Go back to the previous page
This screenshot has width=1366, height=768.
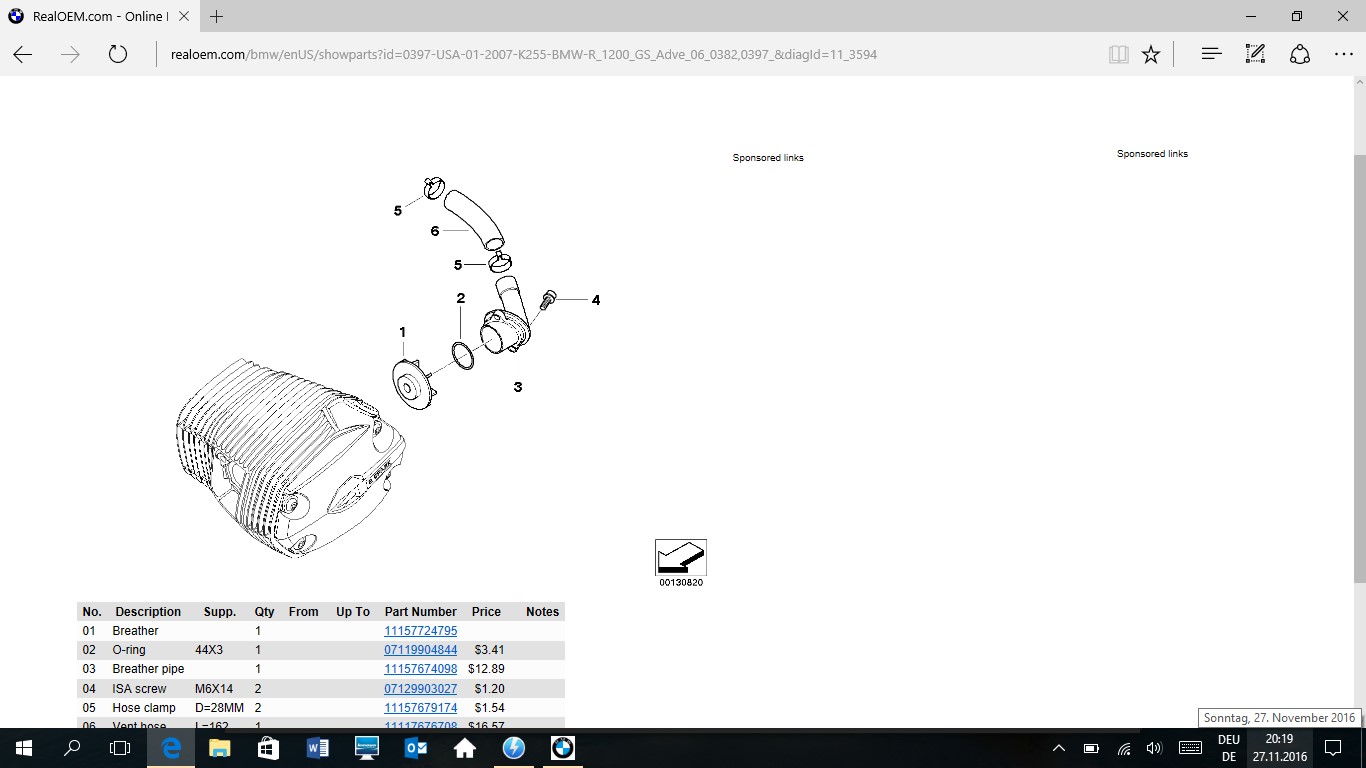coord(22,54)
